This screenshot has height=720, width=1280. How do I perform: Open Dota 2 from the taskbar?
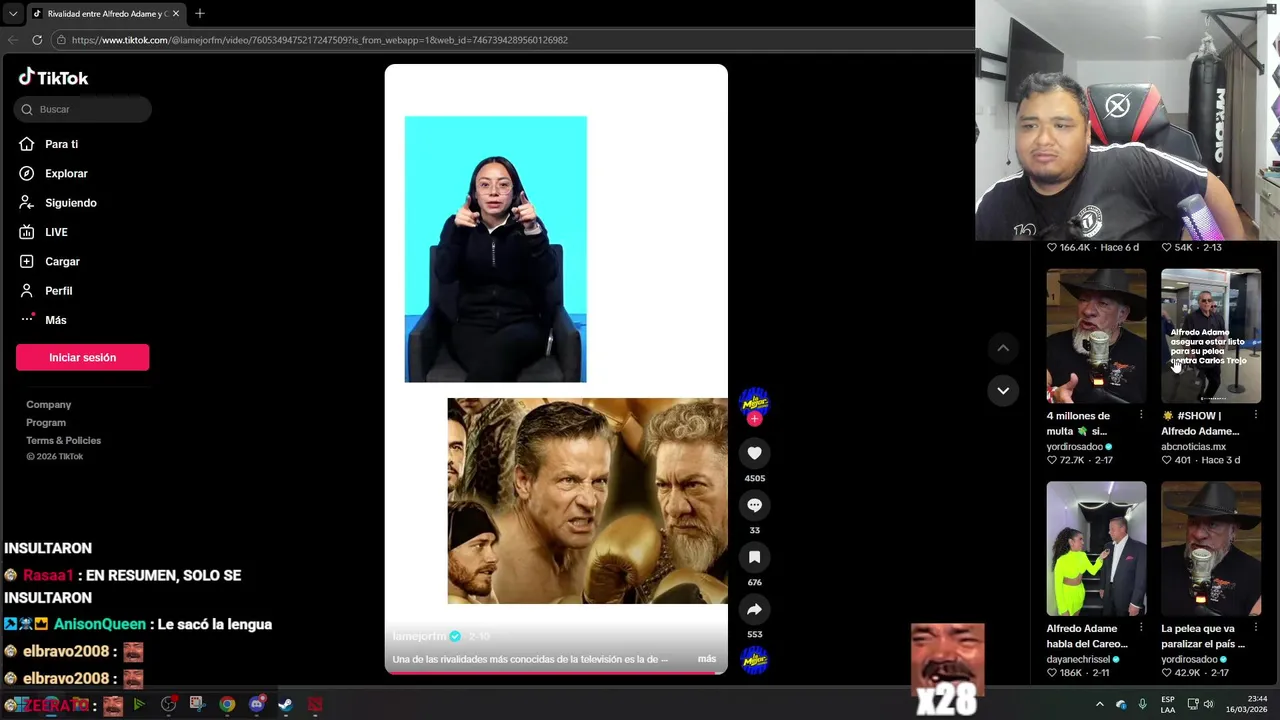coord(315,704)
